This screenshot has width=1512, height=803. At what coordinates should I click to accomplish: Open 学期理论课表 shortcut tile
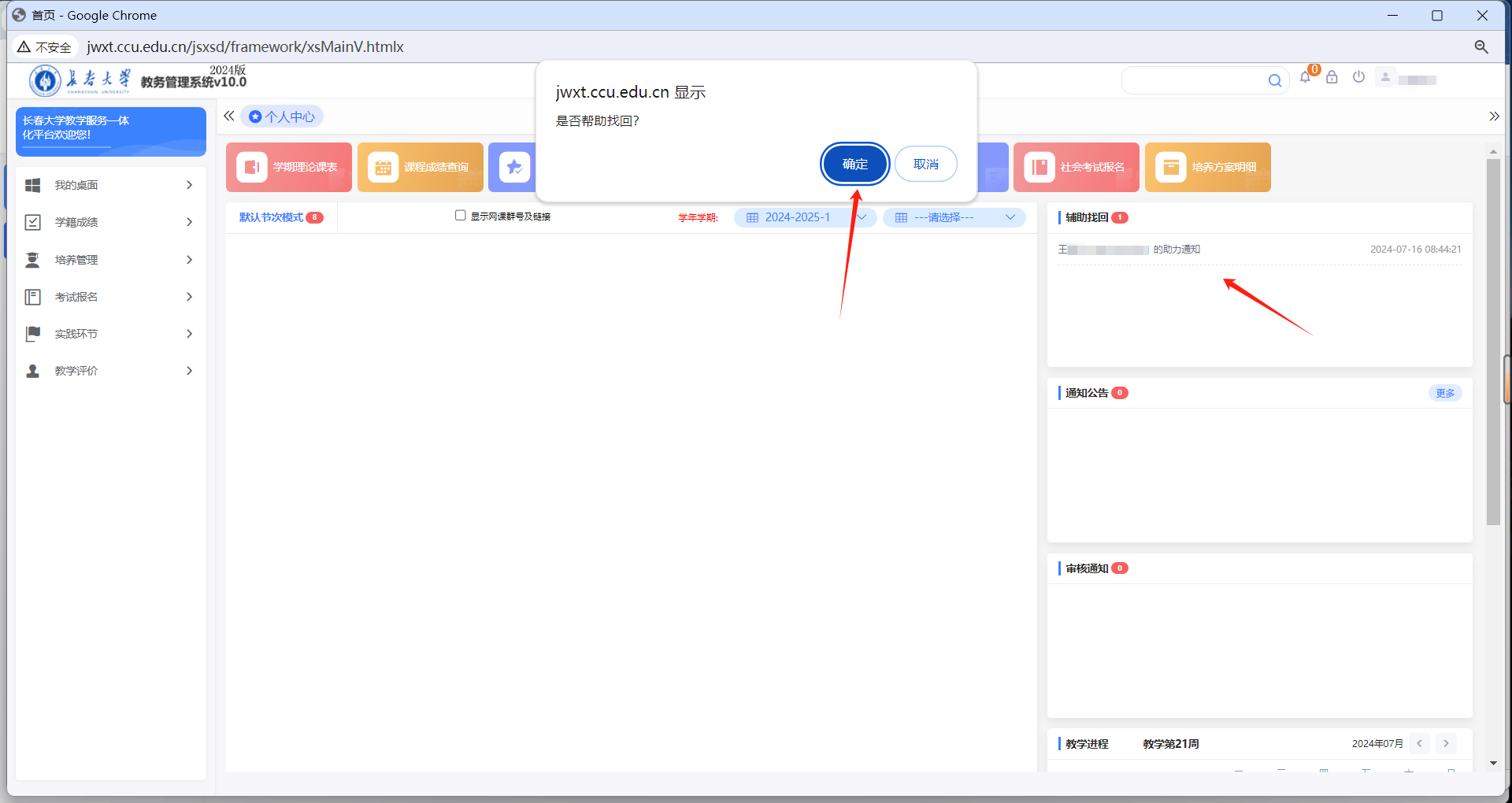(289, 167)
